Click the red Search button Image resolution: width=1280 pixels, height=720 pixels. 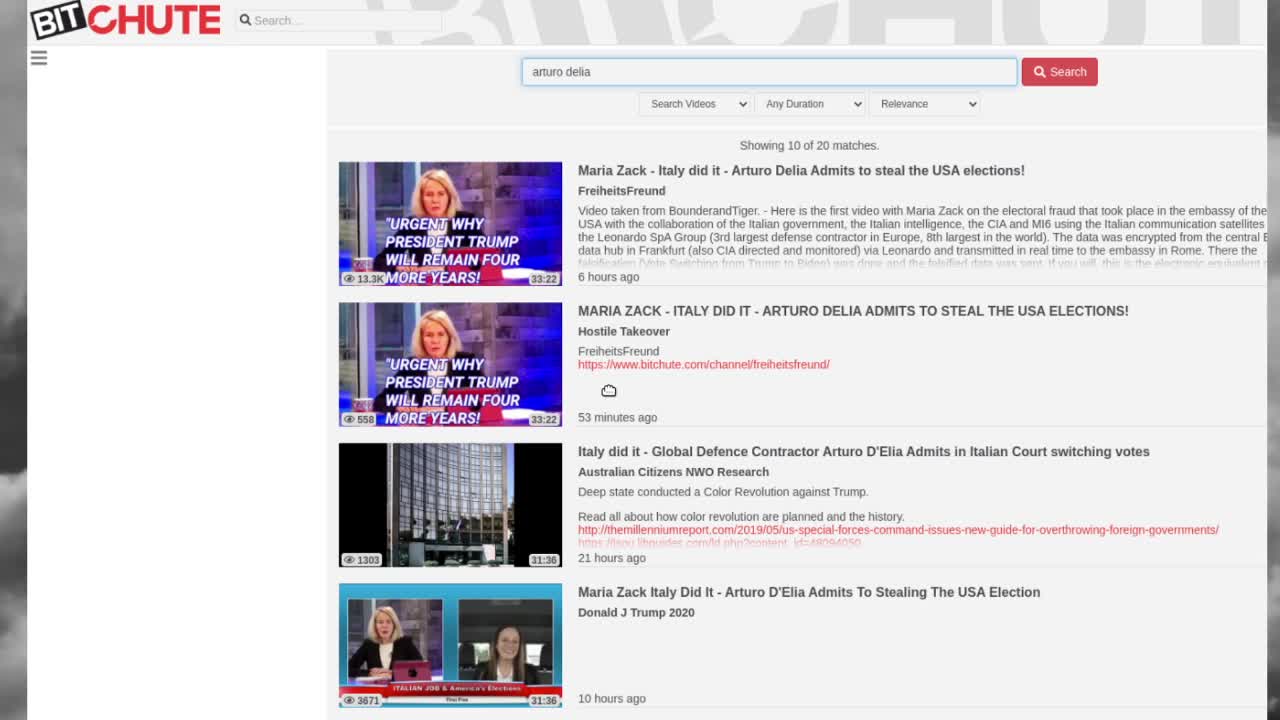1059,72
